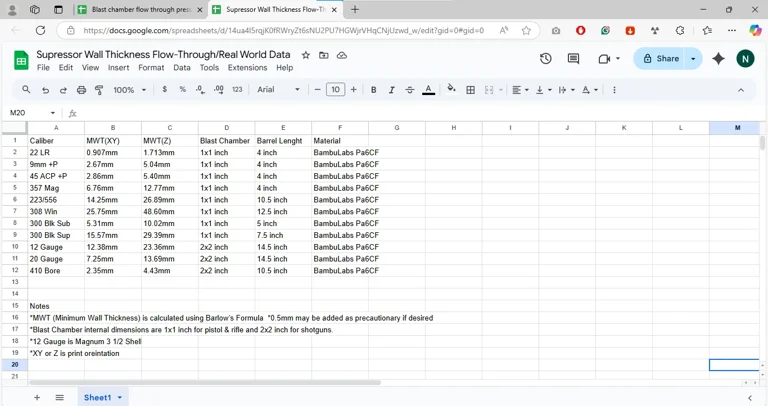The image size is (768, 406).
Task: Select the Paint format tool
Action: click(x=99, y=90)
